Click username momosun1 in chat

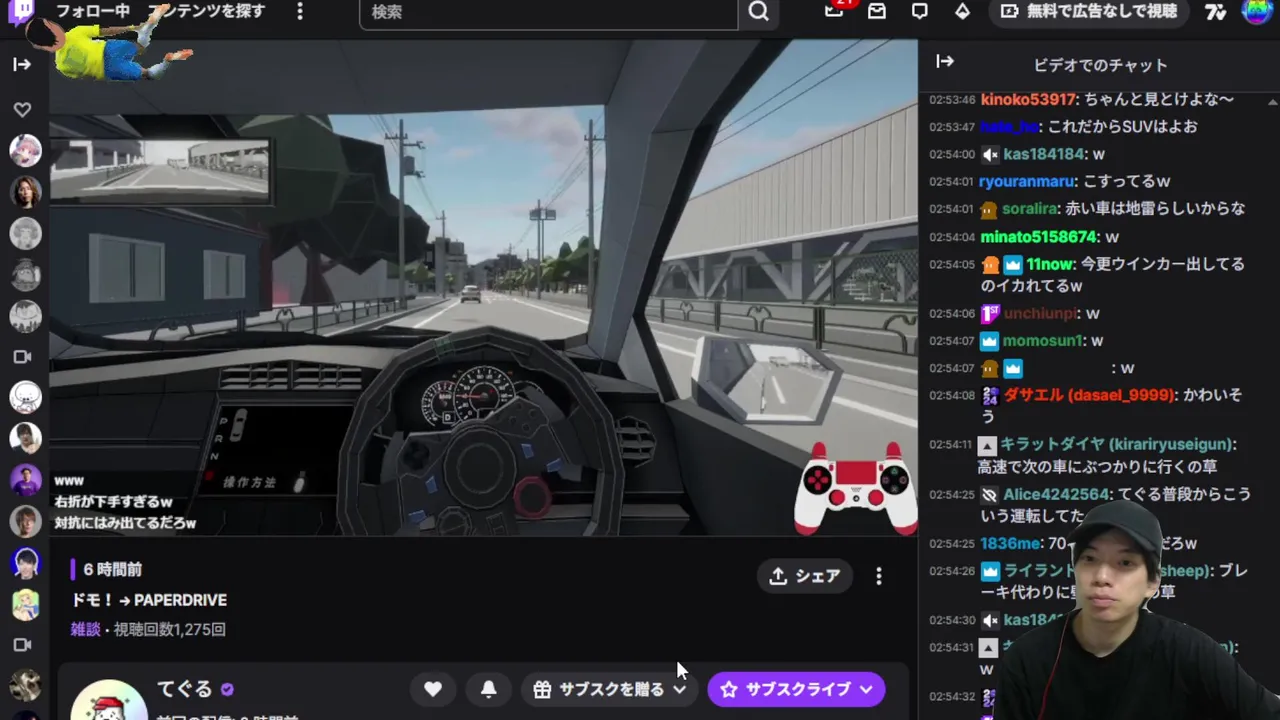[1042, 341]
